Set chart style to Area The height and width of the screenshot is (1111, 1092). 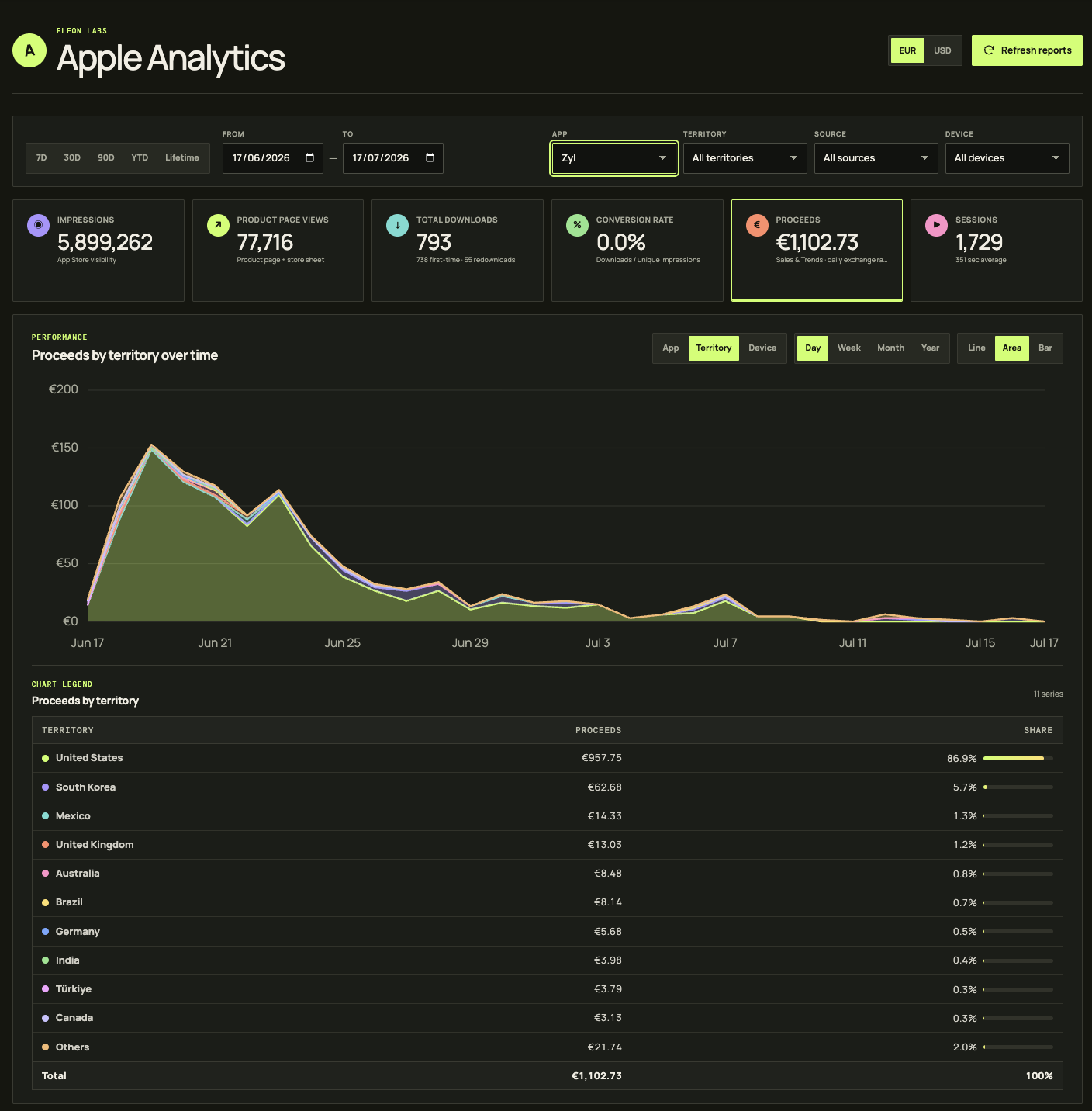click(x=1011, y=348)
